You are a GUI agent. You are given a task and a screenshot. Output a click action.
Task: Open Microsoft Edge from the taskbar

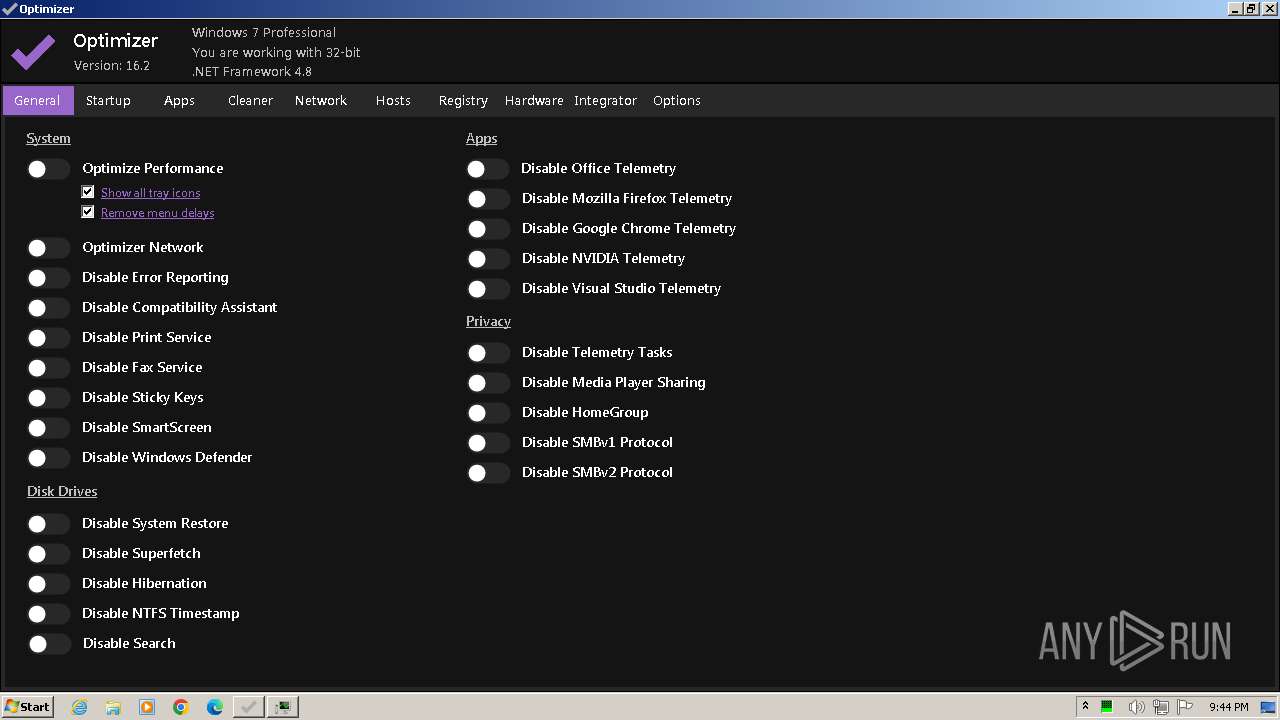[215, 707]
